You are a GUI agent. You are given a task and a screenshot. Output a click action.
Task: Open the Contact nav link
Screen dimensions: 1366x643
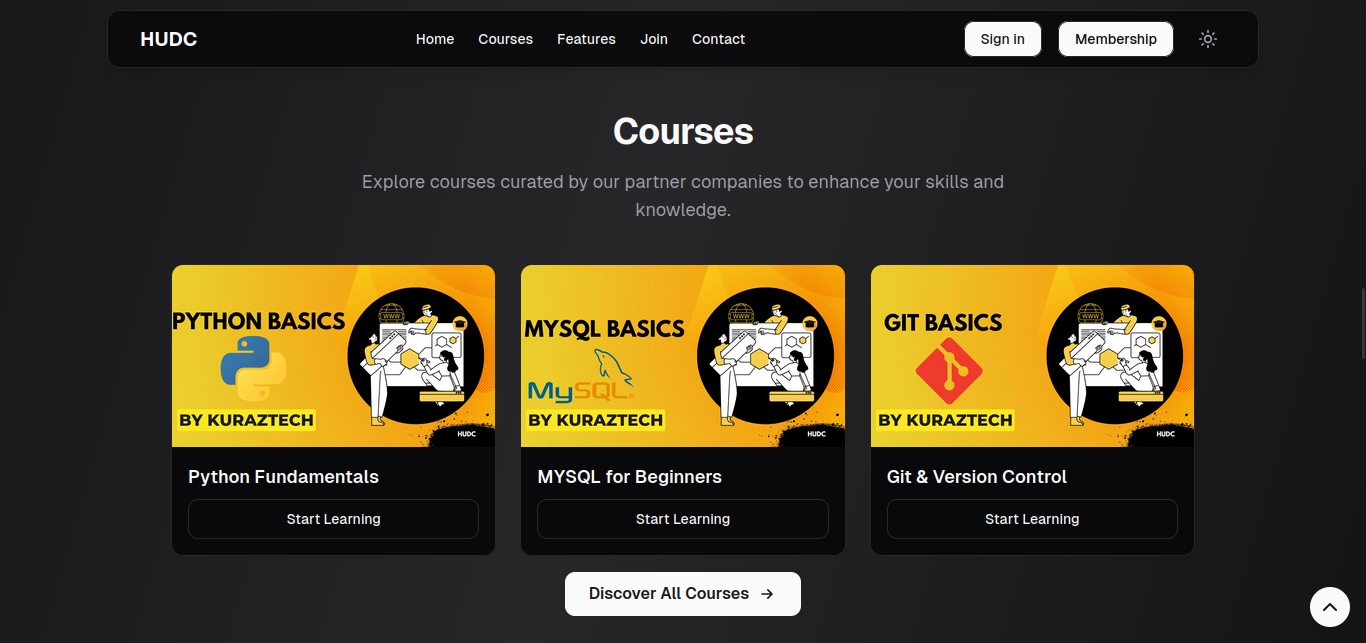click(x=718, y=39)
